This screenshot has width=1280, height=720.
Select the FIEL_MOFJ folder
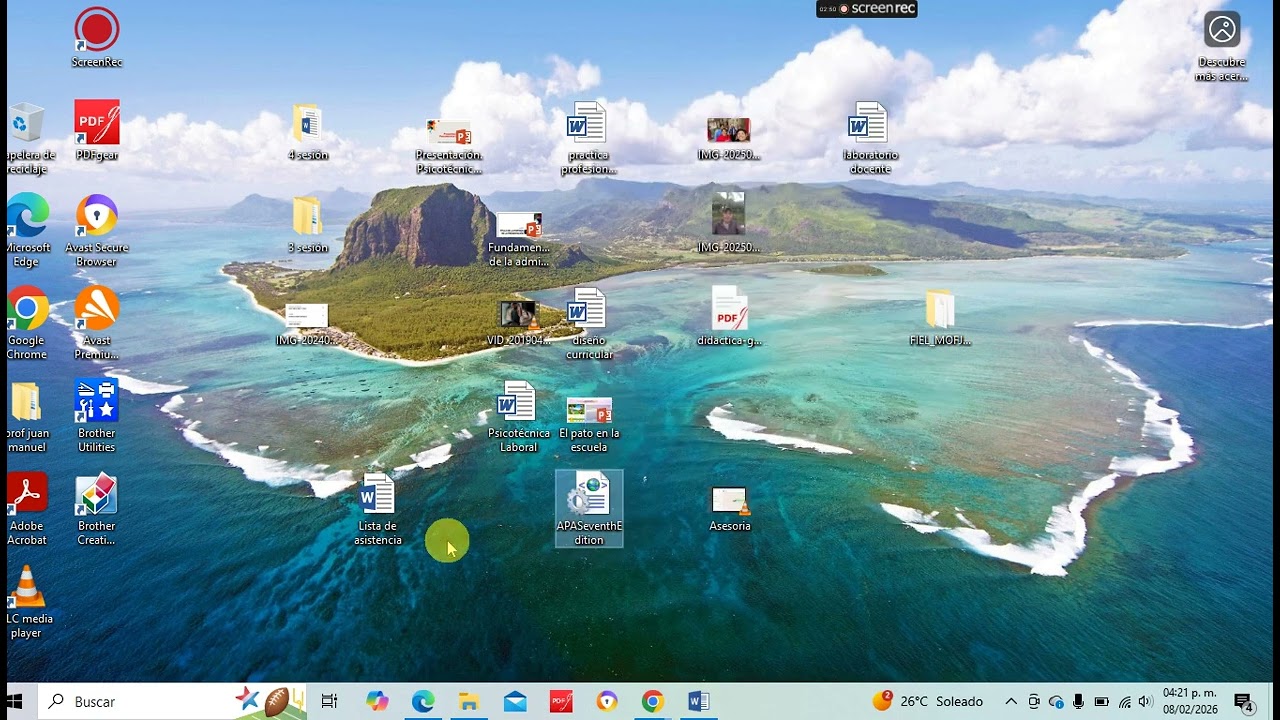pyautogui.click(x=940, y=316)
